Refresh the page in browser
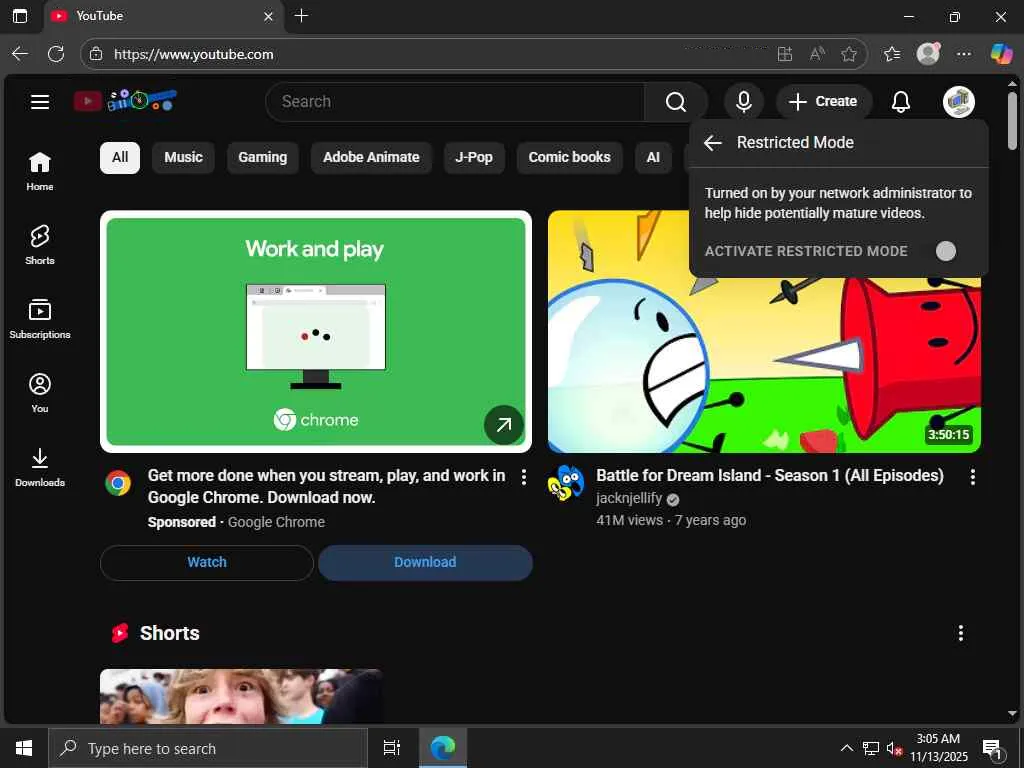The width and height of the screenshot is (1024, 768). point(56,54)
